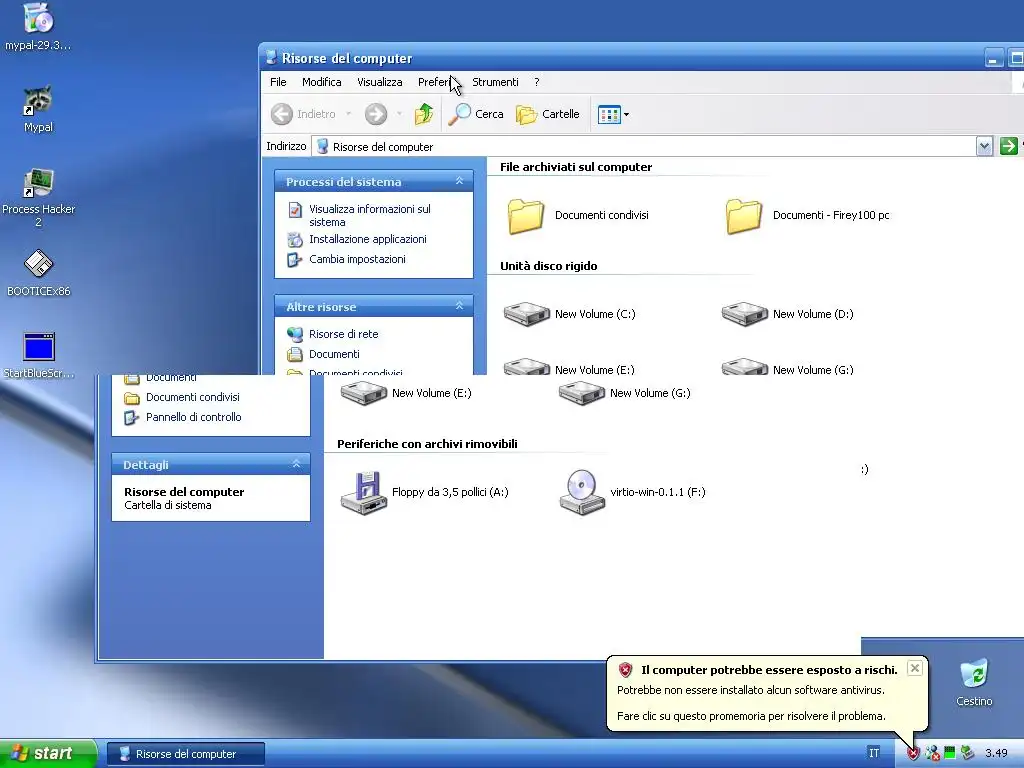Open the Pannello di controllo link
The image size is (1024, 768).
pos(193,417)
